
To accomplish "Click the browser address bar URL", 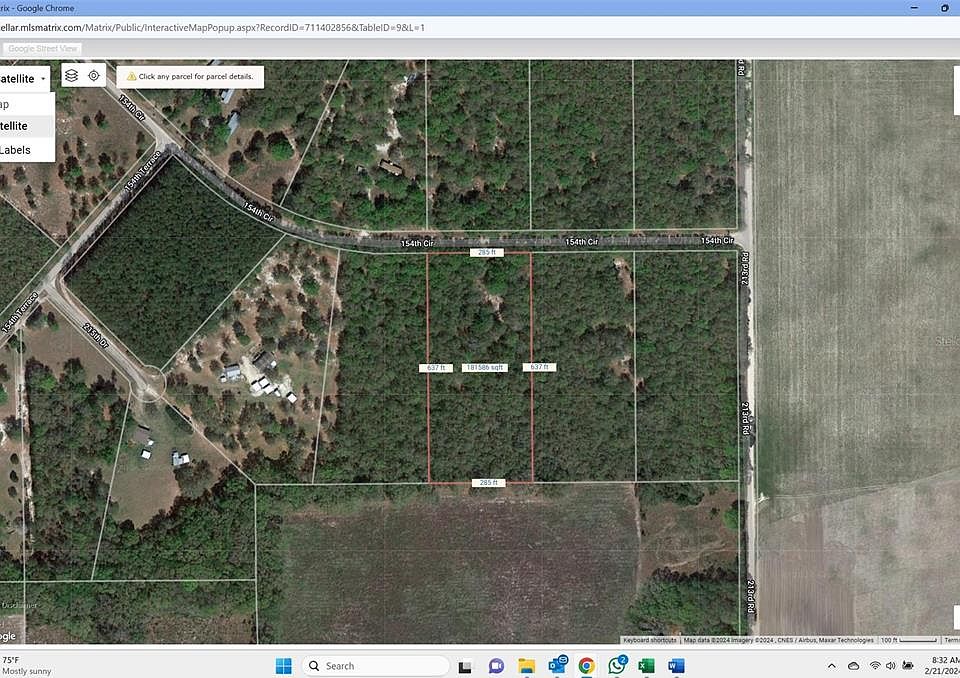I will (212, 28).
